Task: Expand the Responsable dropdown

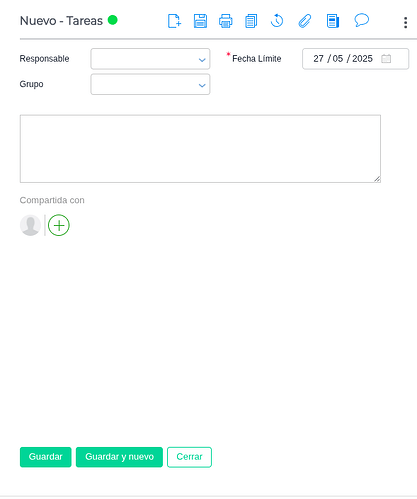Action: (150, 59)
